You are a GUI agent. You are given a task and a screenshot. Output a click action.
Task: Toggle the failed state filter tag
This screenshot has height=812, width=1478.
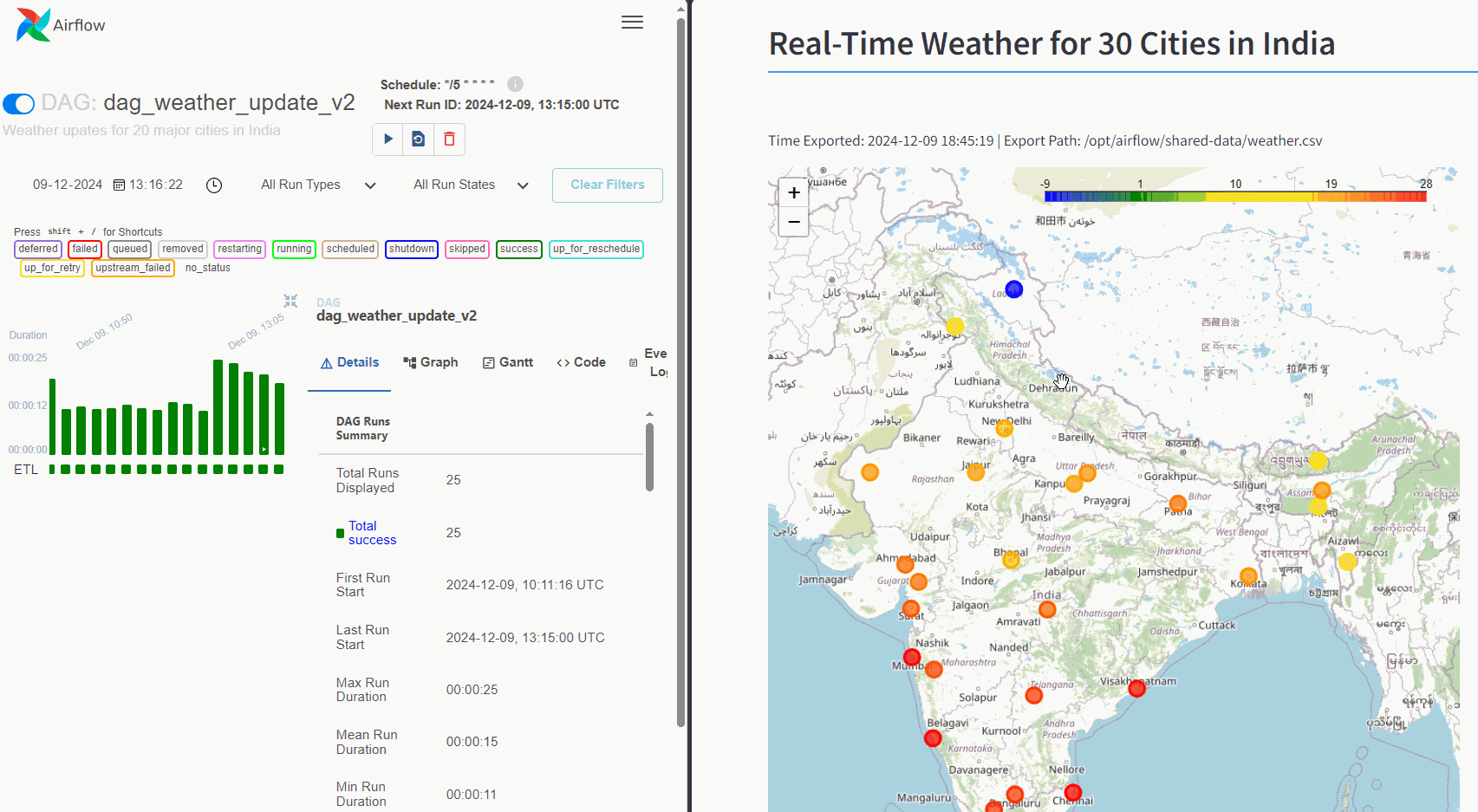tap(85, 249)
